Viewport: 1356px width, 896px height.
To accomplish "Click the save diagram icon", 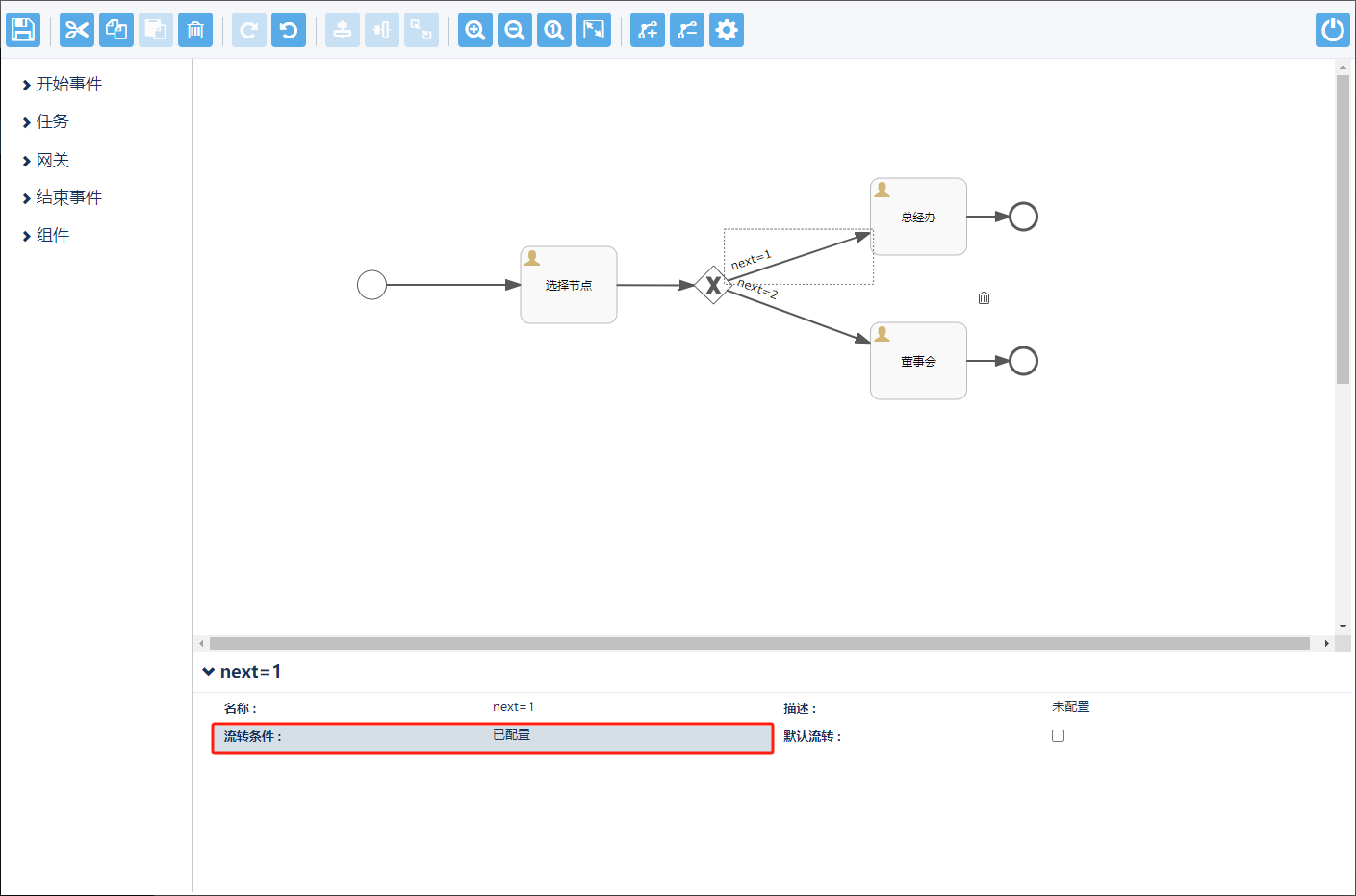I will pos(23,30).
